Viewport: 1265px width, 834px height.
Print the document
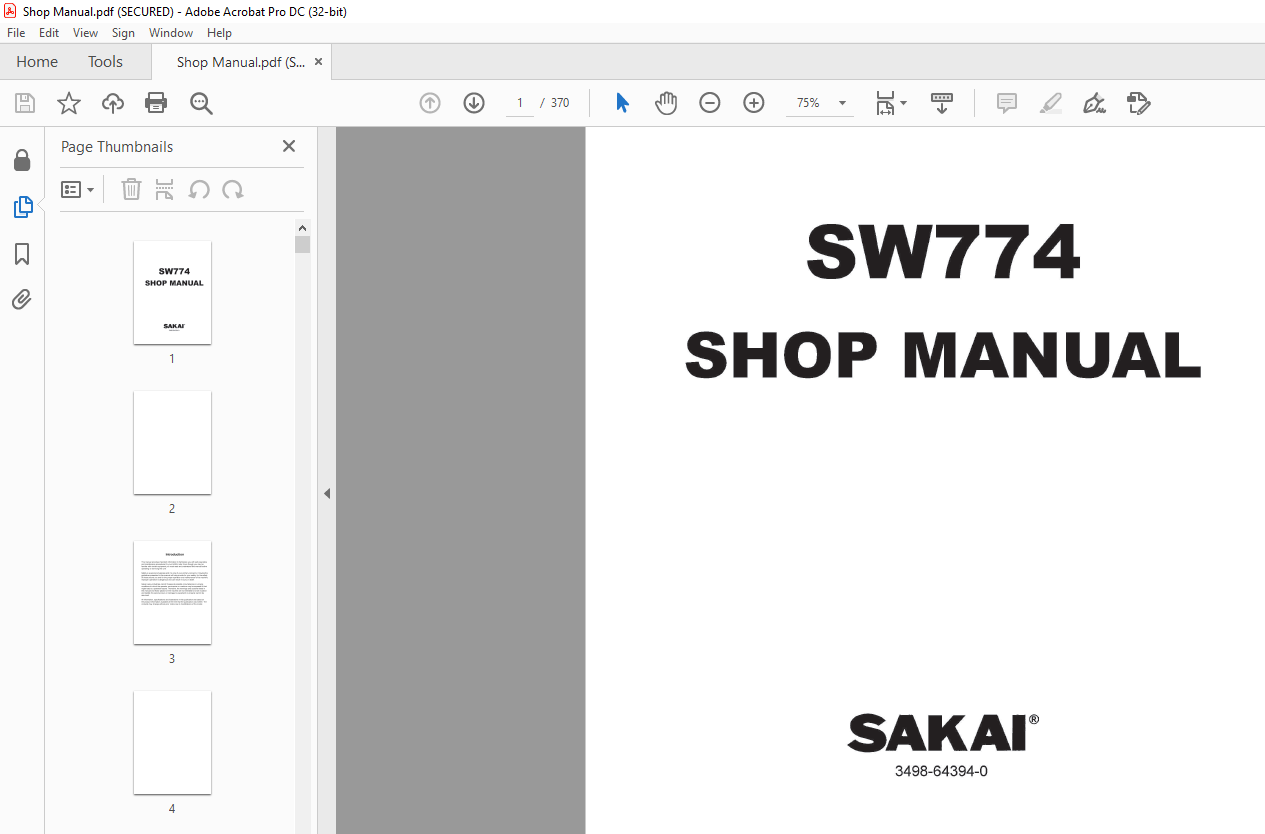pos(156,103)
